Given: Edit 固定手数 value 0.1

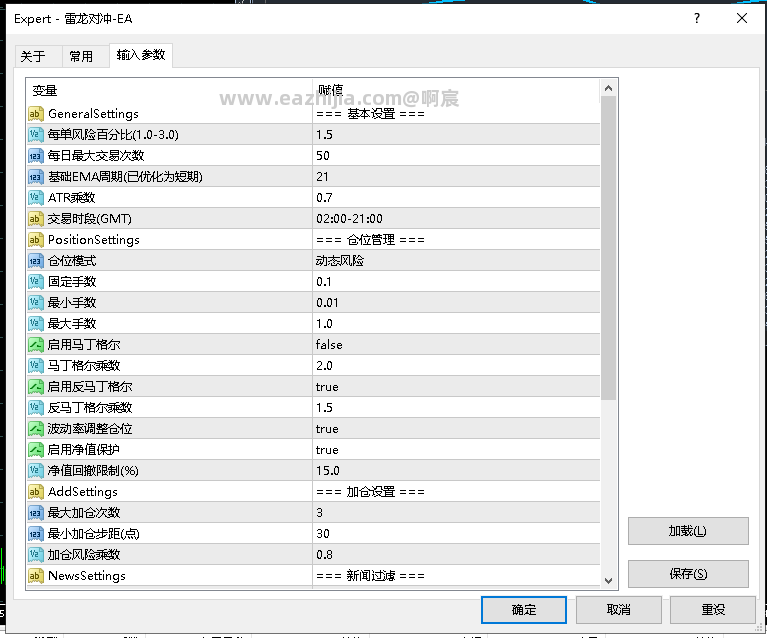Looking at the screenshot, I should (x=456, y=282).
